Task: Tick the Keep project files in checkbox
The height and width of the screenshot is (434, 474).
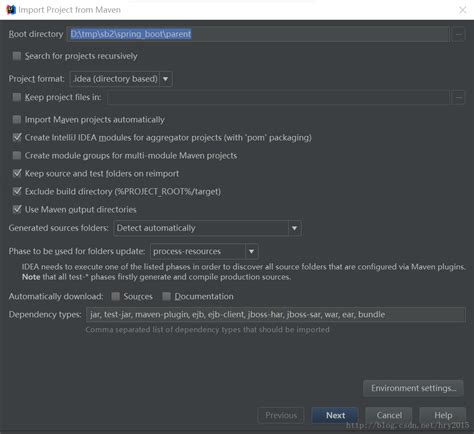Action: 17,97
